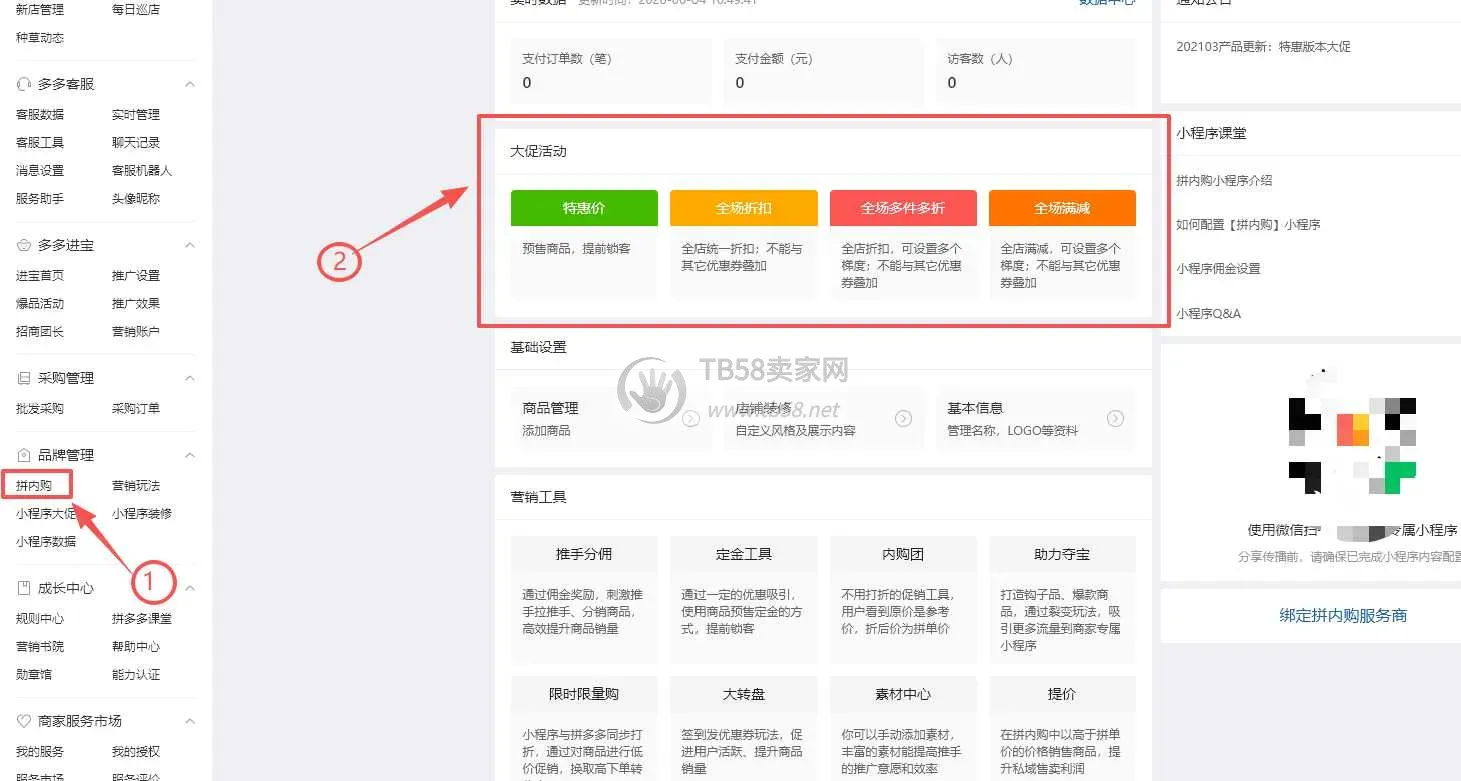Open 我的服务 menu item
1461x781 pixels.
[40, 752]
